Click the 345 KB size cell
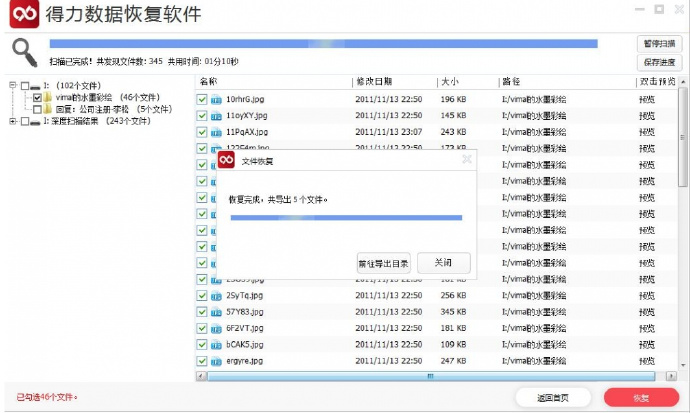This screenshot has height=413, width=690. coord(453,312)
